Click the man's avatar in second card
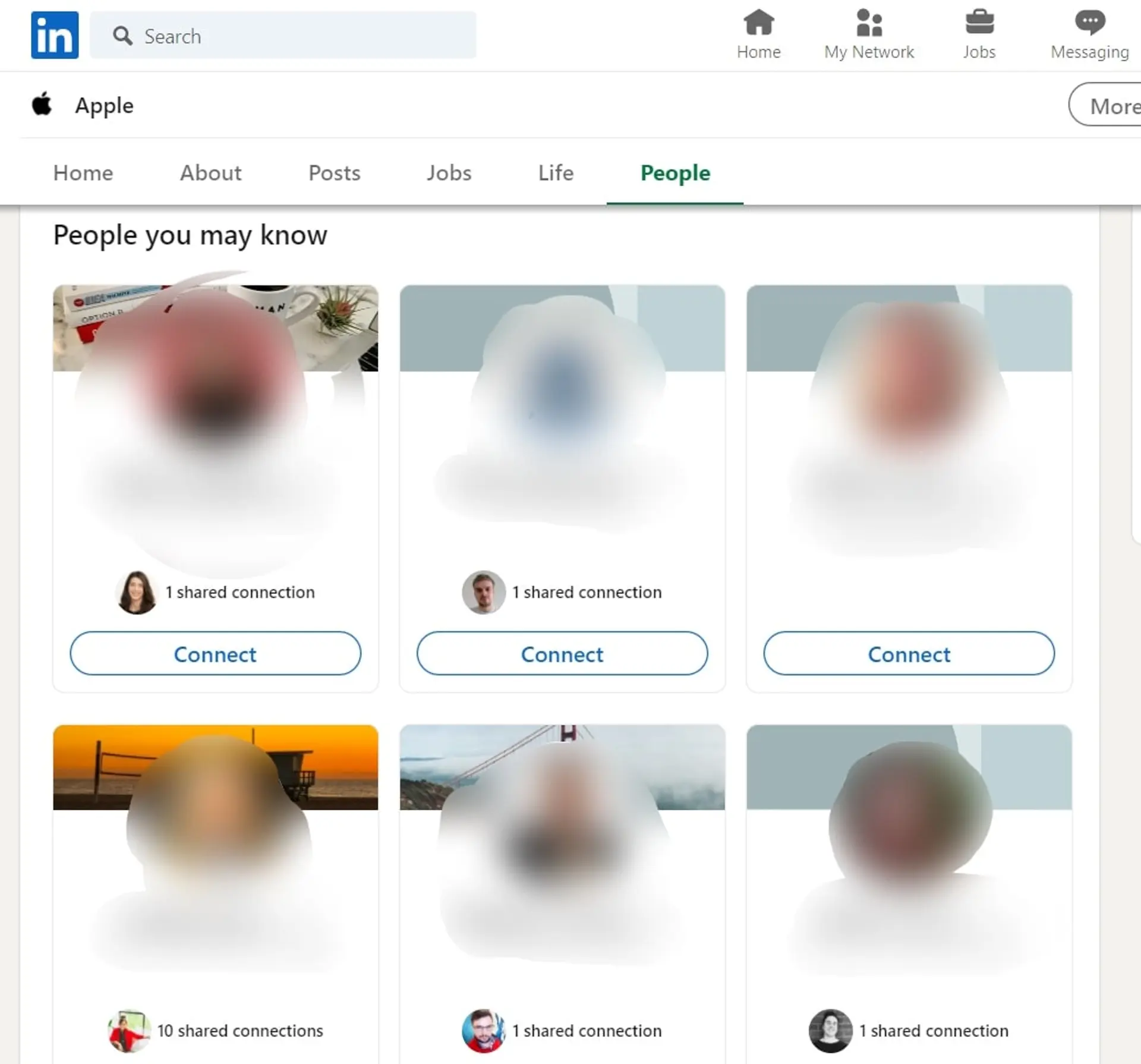 [483, 592]
